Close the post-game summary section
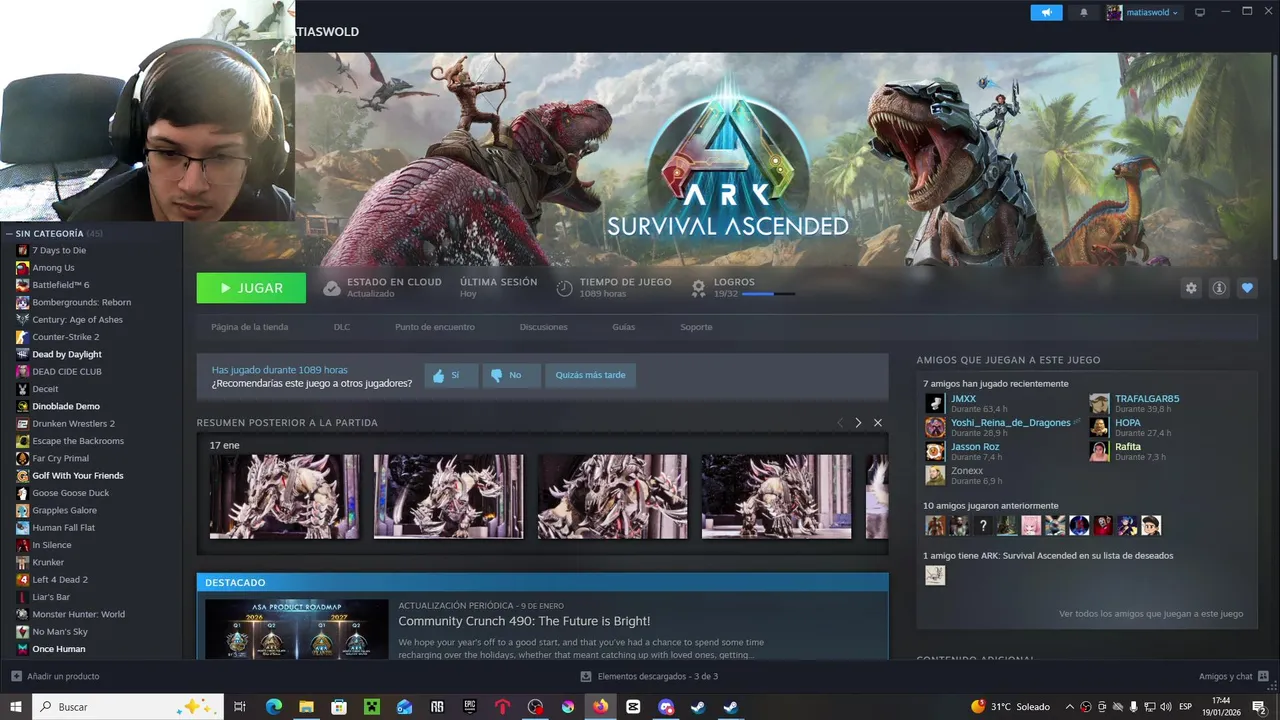Screen dimensions: 1280x720 tap(878, 423)
